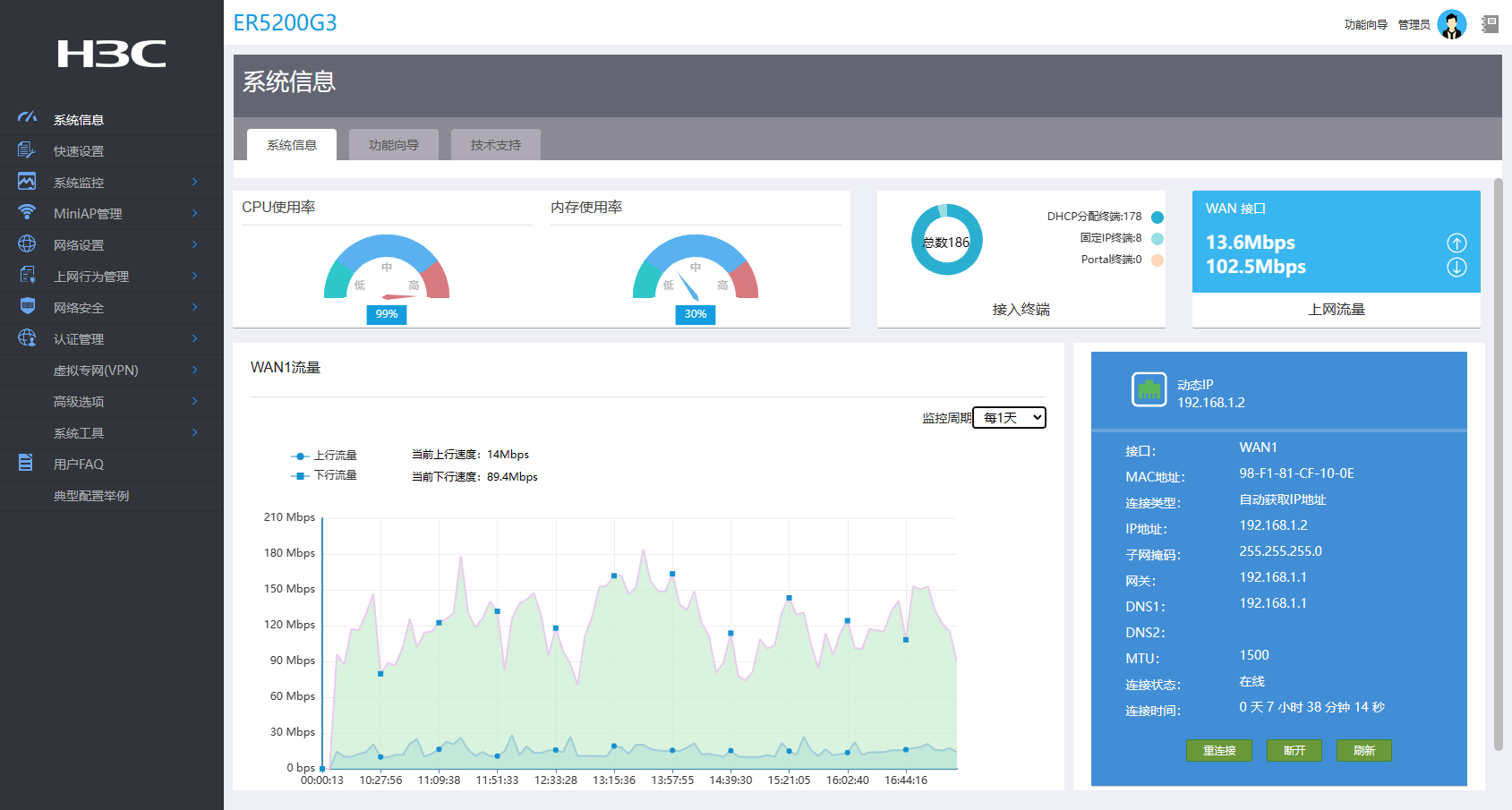Expand the advanced options menu chevron
Screen dimensions: 1512x810
pos(194,401)
